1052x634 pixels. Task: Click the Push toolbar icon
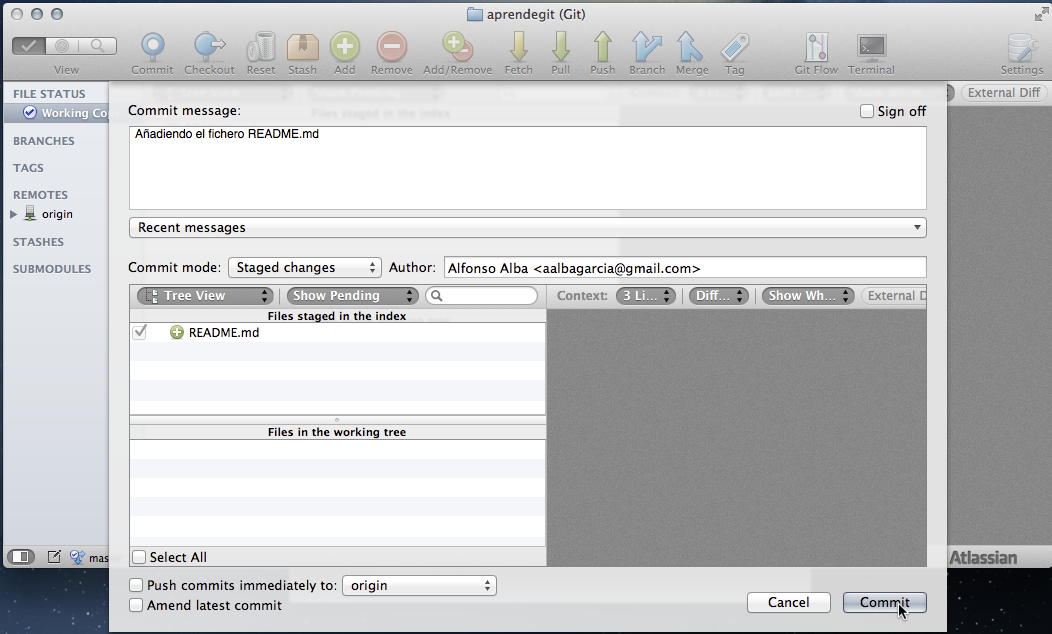(602, 47)
